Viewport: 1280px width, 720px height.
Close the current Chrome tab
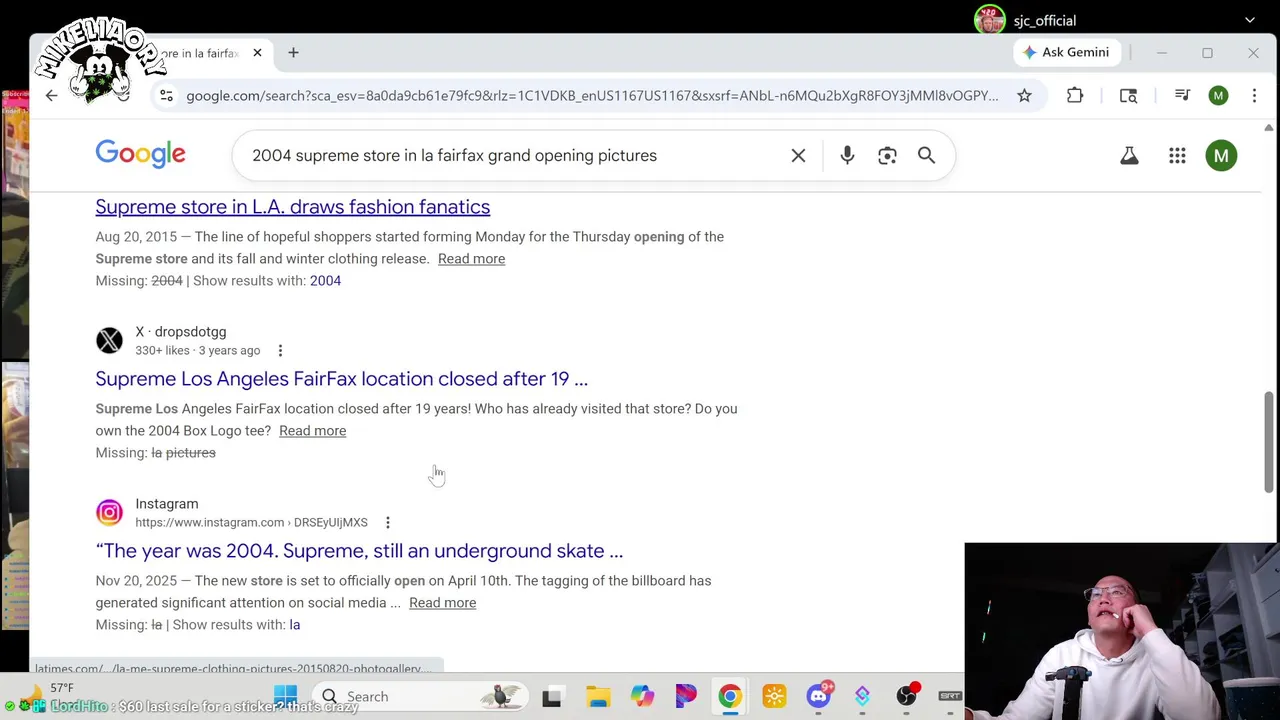[257, 52]
